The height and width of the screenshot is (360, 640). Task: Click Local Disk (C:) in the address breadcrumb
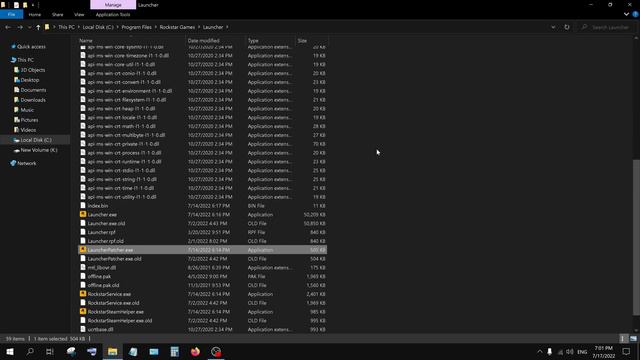point(98,27)
